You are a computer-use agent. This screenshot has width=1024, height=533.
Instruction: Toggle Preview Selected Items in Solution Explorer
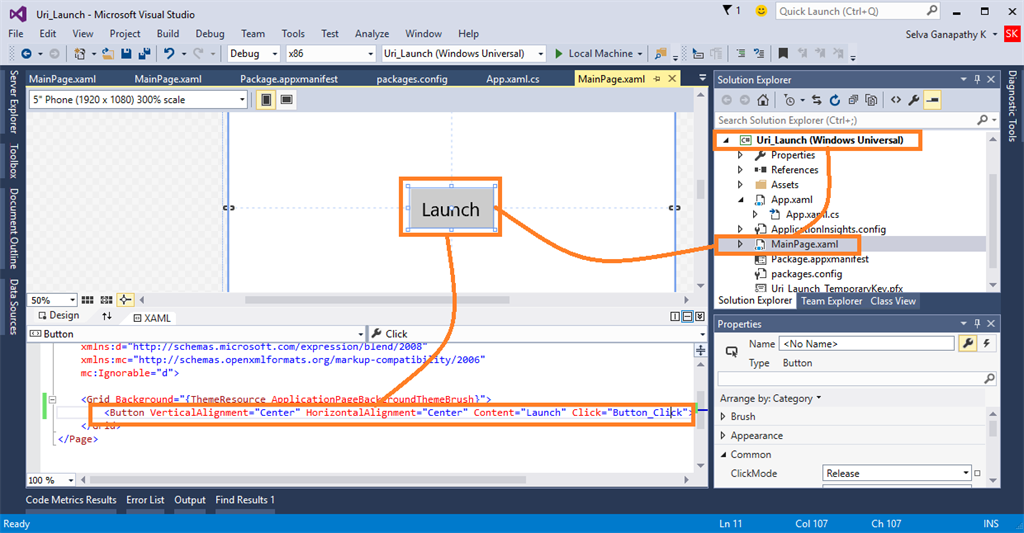932,100
